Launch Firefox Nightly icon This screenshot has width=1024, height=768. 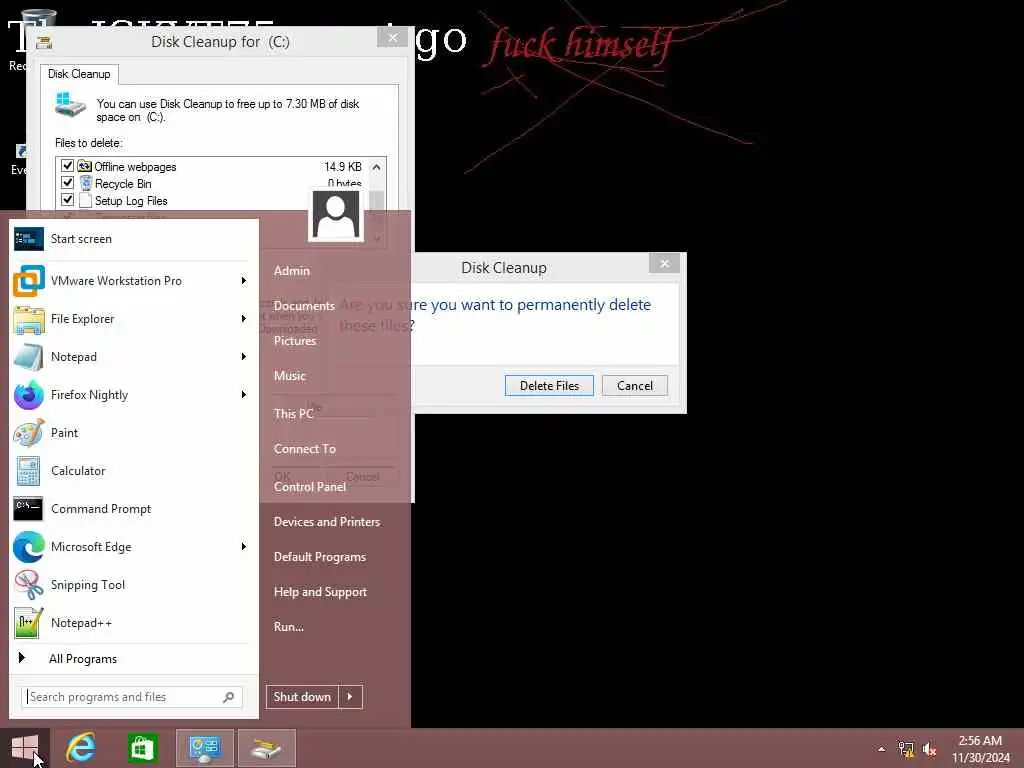29,395
